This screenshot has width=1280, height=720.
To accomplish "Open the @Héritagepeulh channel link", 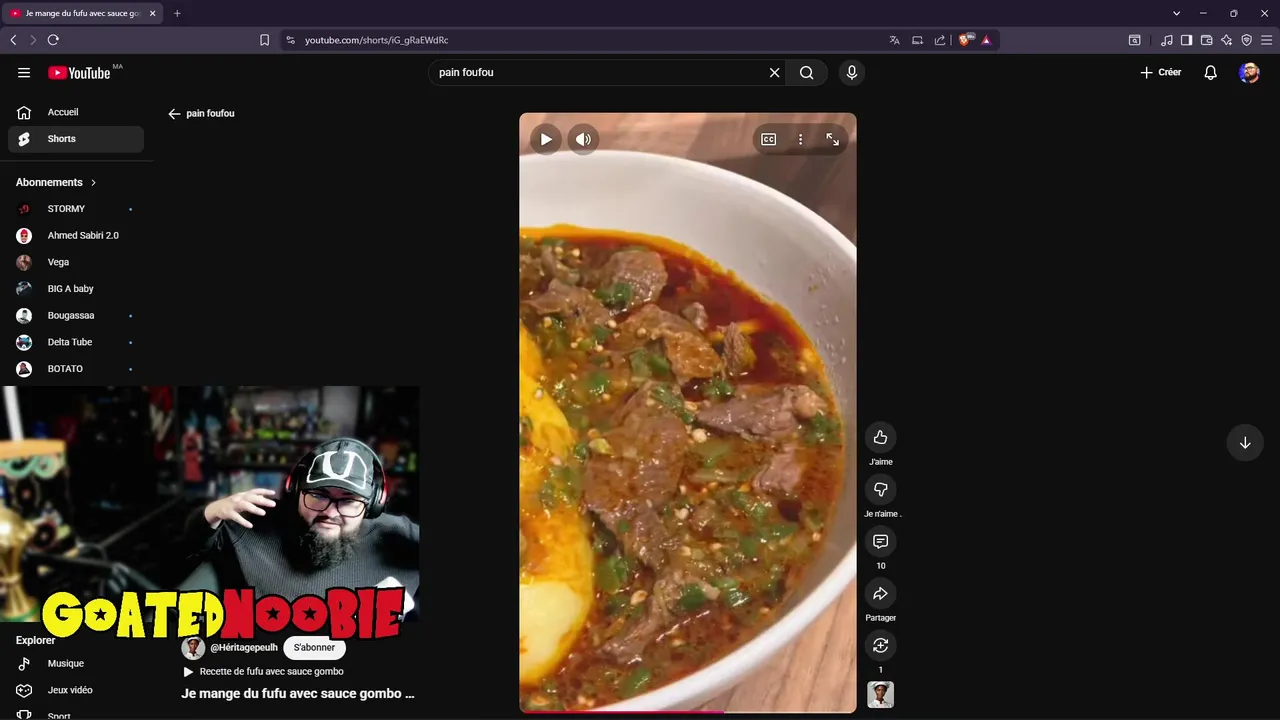I will (x=244, y=648).
